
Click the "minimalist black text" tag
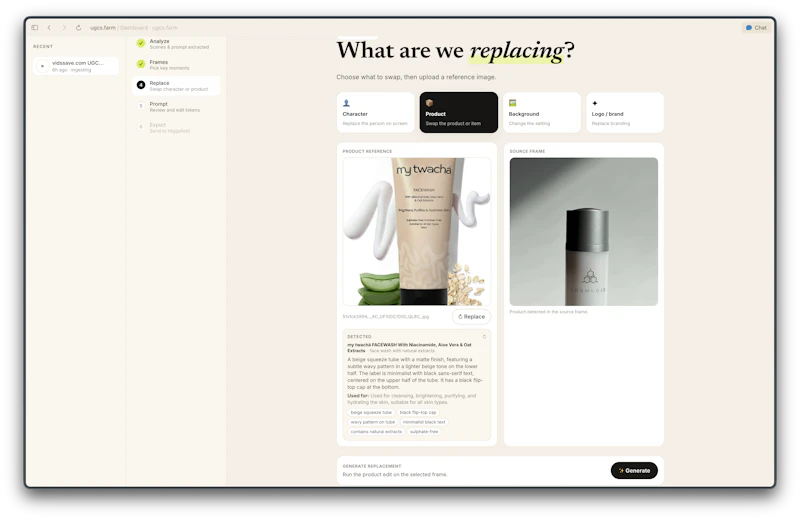pos(424,422)
